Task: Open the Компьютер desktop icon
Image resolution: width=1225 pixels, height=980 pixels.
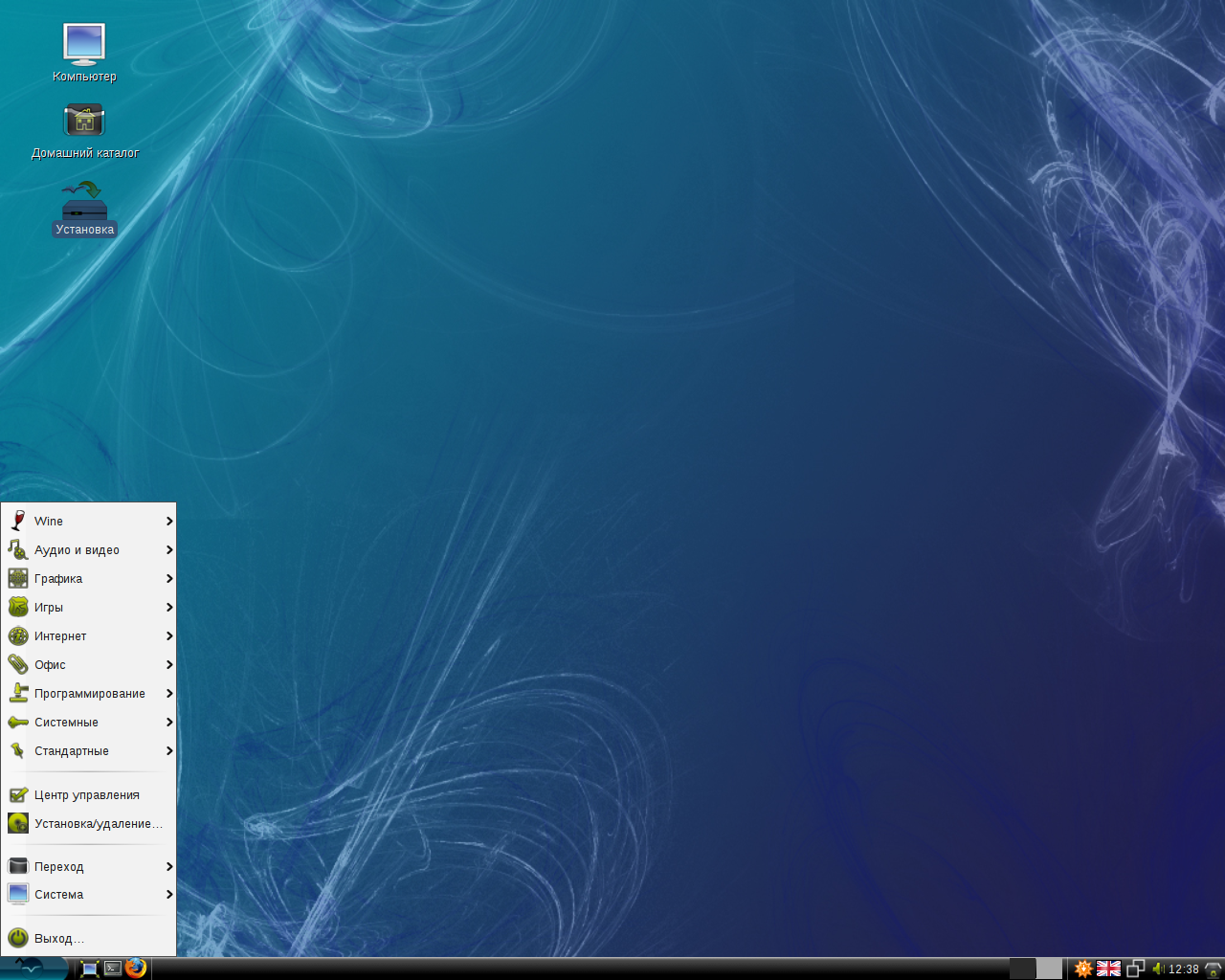Action: coord(84,53)
